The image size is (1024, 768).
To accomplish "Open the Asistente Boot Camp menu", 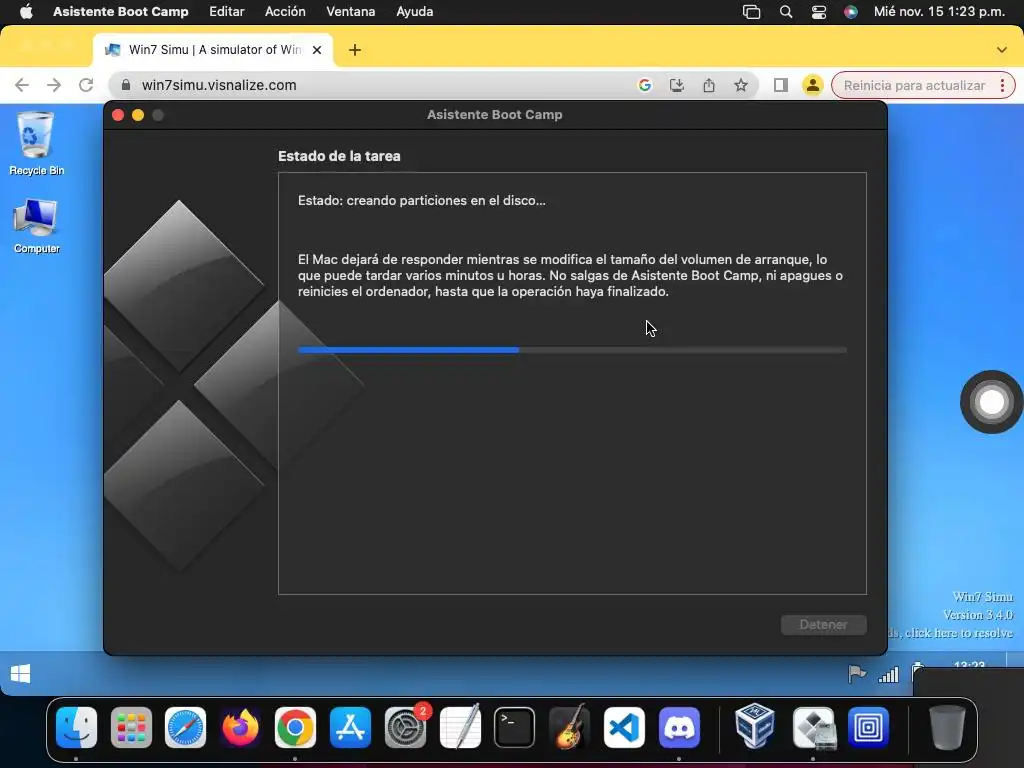I will (121, 12).
